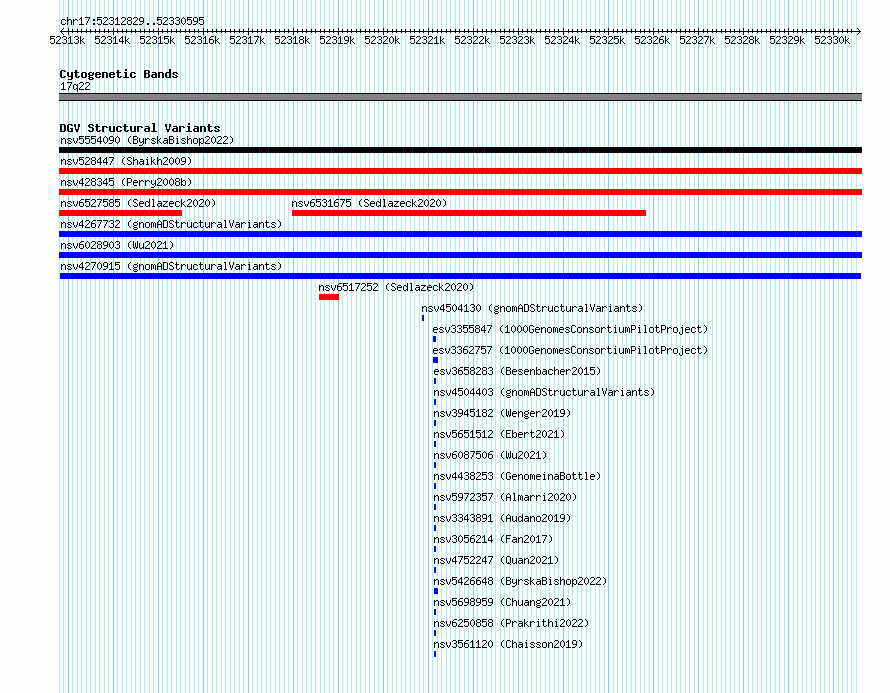Click the blue nsv4270915 variant bar
The width and height of the screenshot is (890, 693).
pos(460,276)
